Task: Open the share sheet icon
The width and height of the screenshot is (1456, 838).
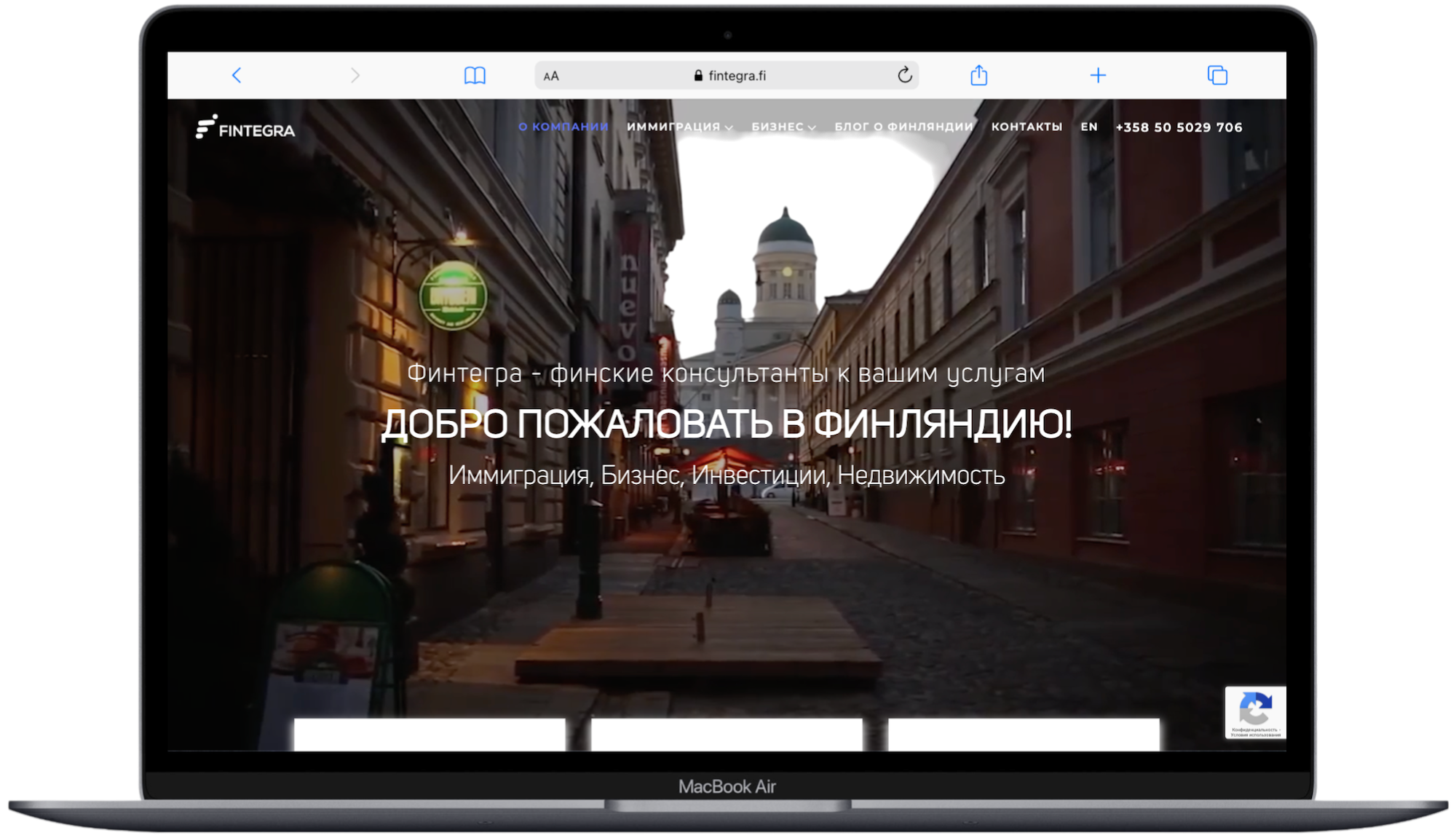Action: (979, 75)
